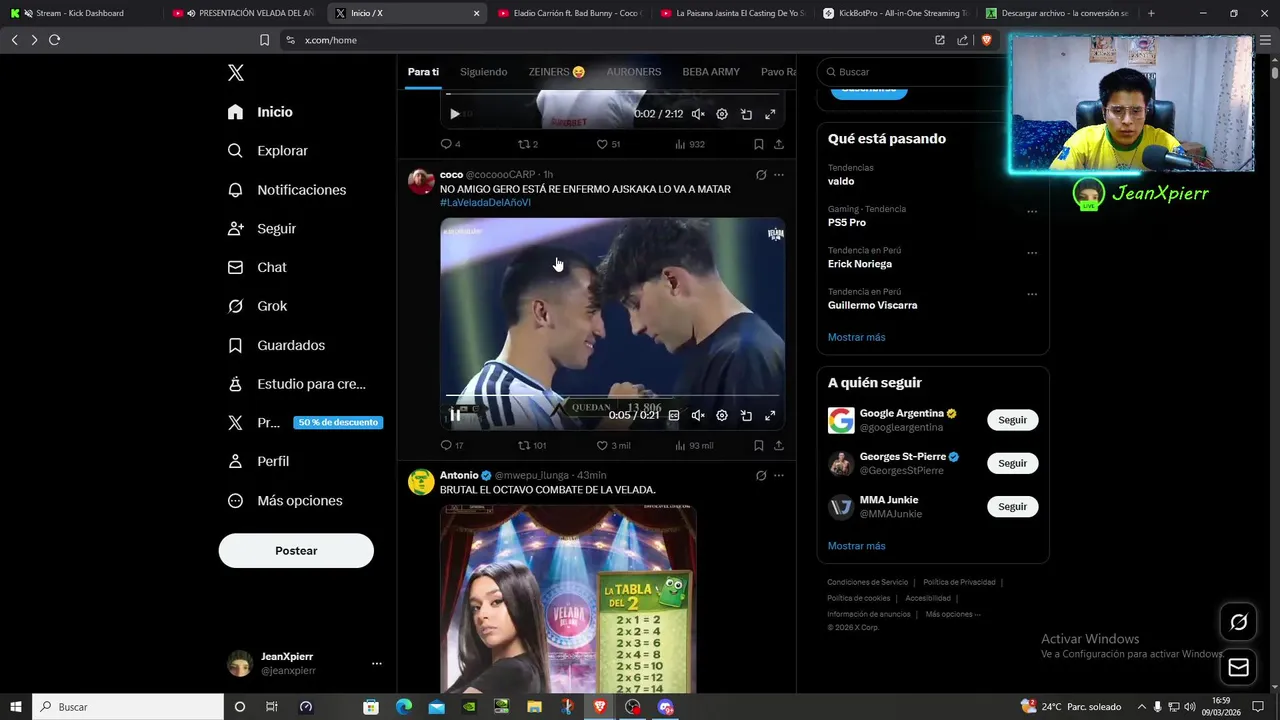Unmute coco's 0:21 video

[x=698, y=415]
